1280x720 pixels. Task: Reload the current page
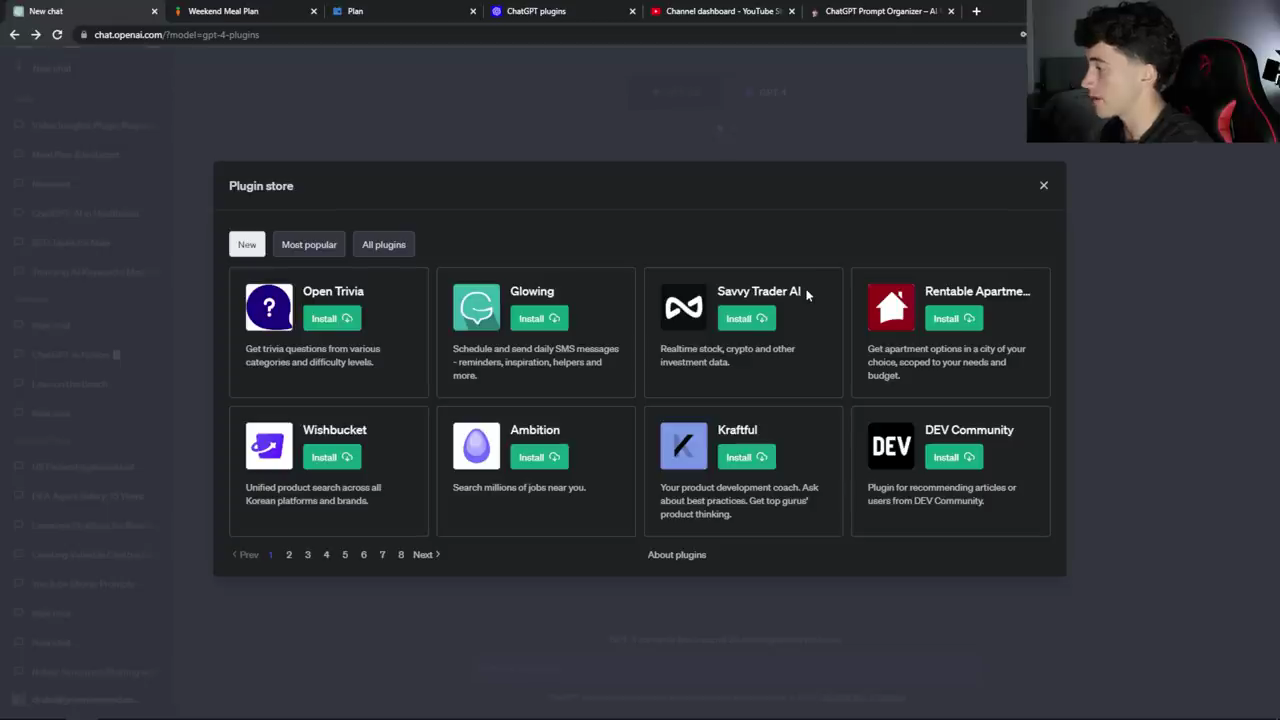pos(57,34)
